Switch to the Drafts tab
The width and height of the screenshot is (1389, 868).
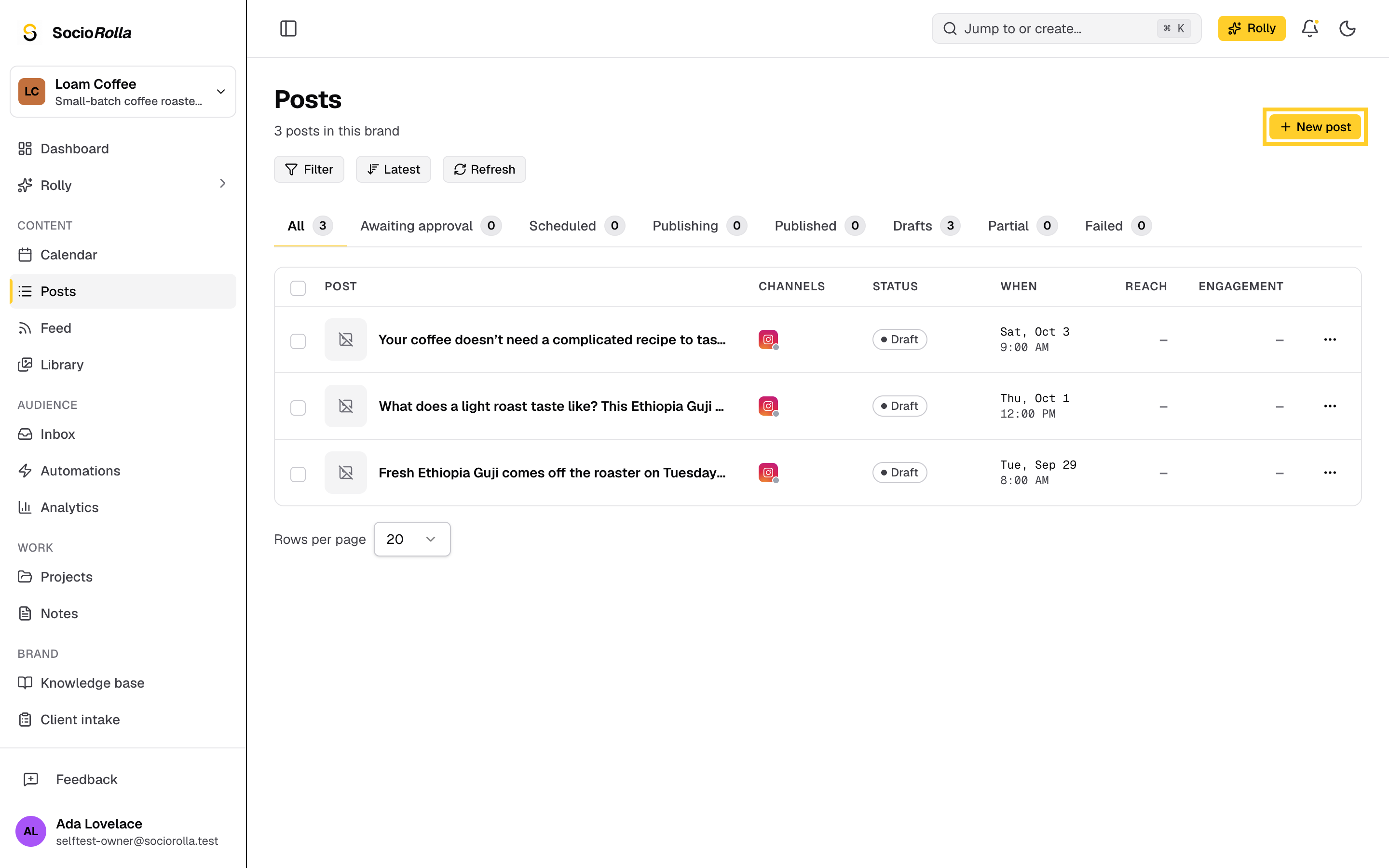[x=926, y=226]
